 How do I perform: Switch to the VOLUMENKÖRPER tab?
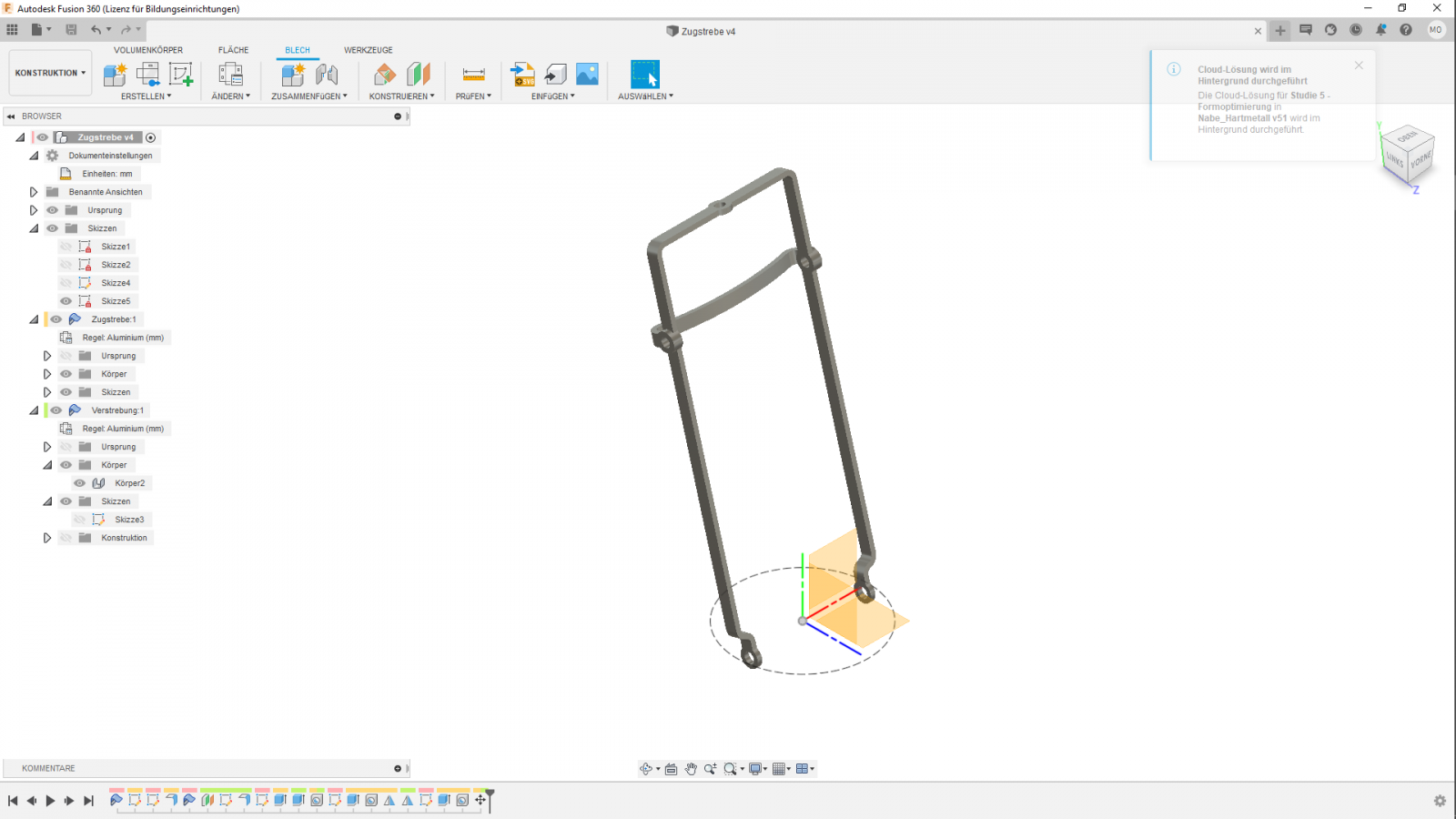[x=148, y=50]
